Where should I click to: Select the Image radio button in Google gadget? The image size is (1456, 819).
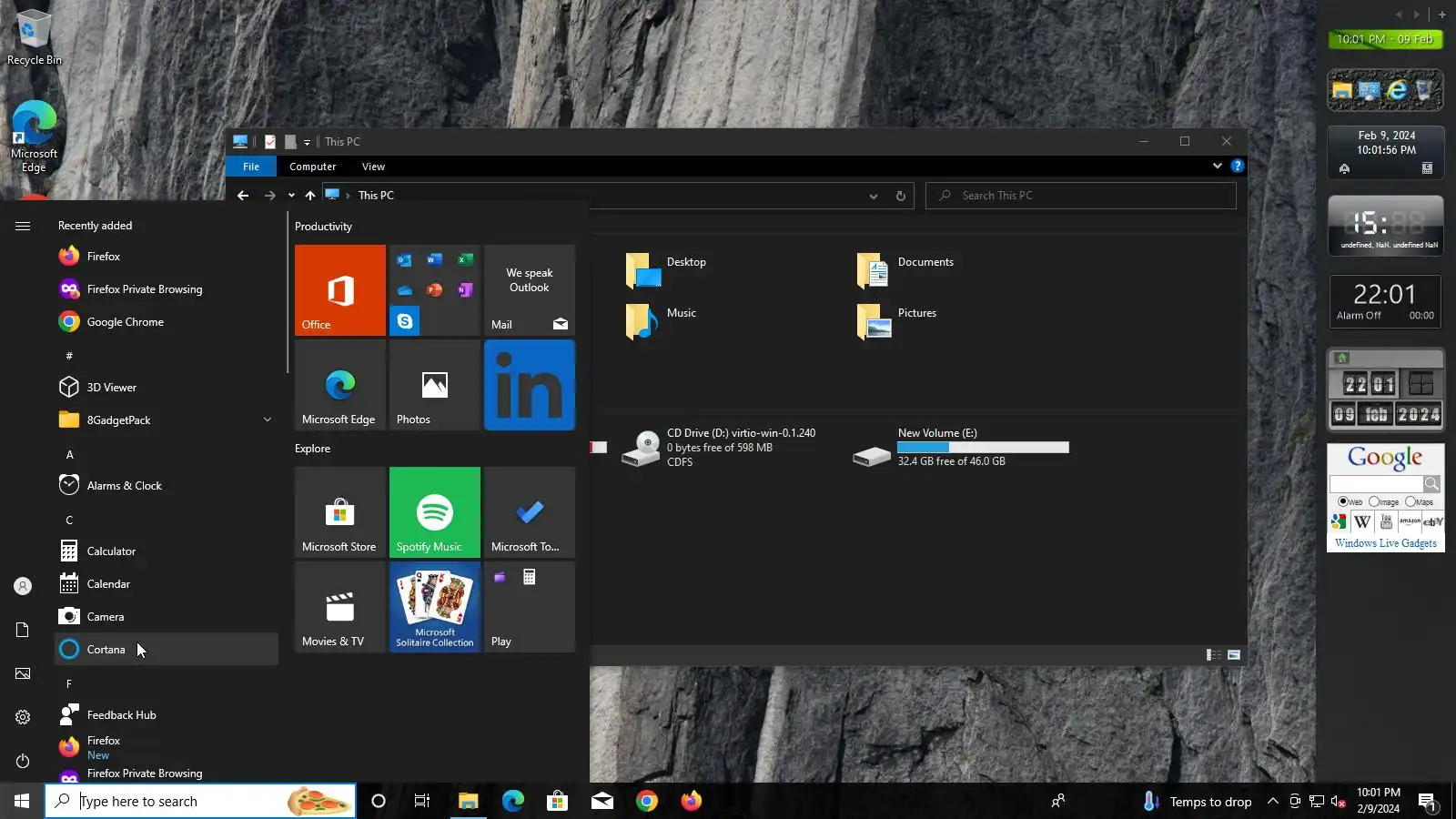(1374, 501)
